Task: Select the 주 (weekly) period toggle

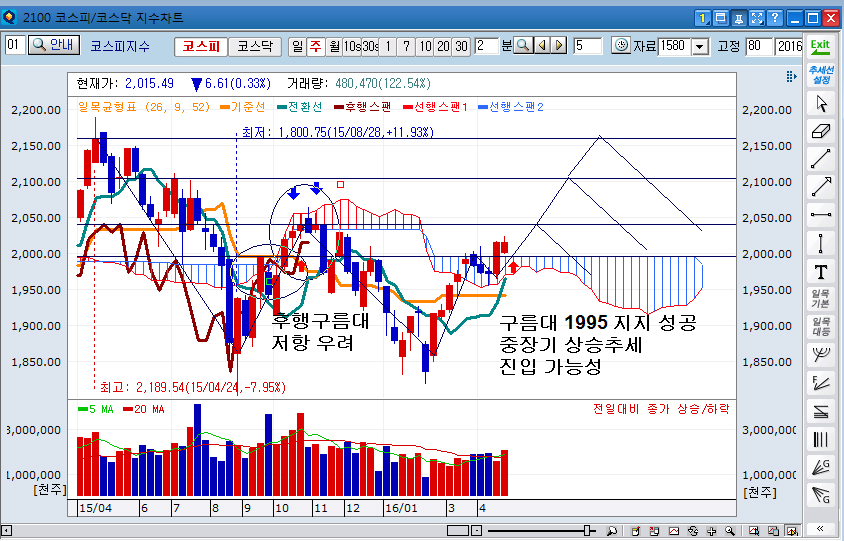Action: point(315,46)
